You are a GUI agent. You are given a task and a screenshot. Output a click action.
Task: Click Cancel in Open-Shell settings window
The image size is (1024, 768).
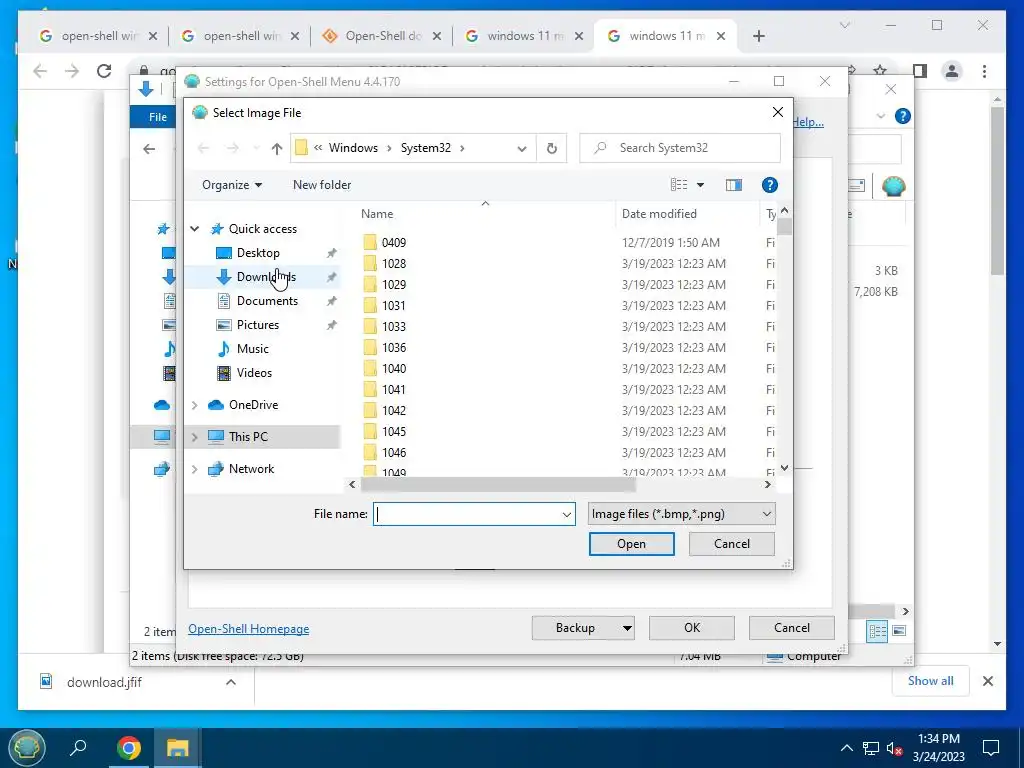(792, 628)
